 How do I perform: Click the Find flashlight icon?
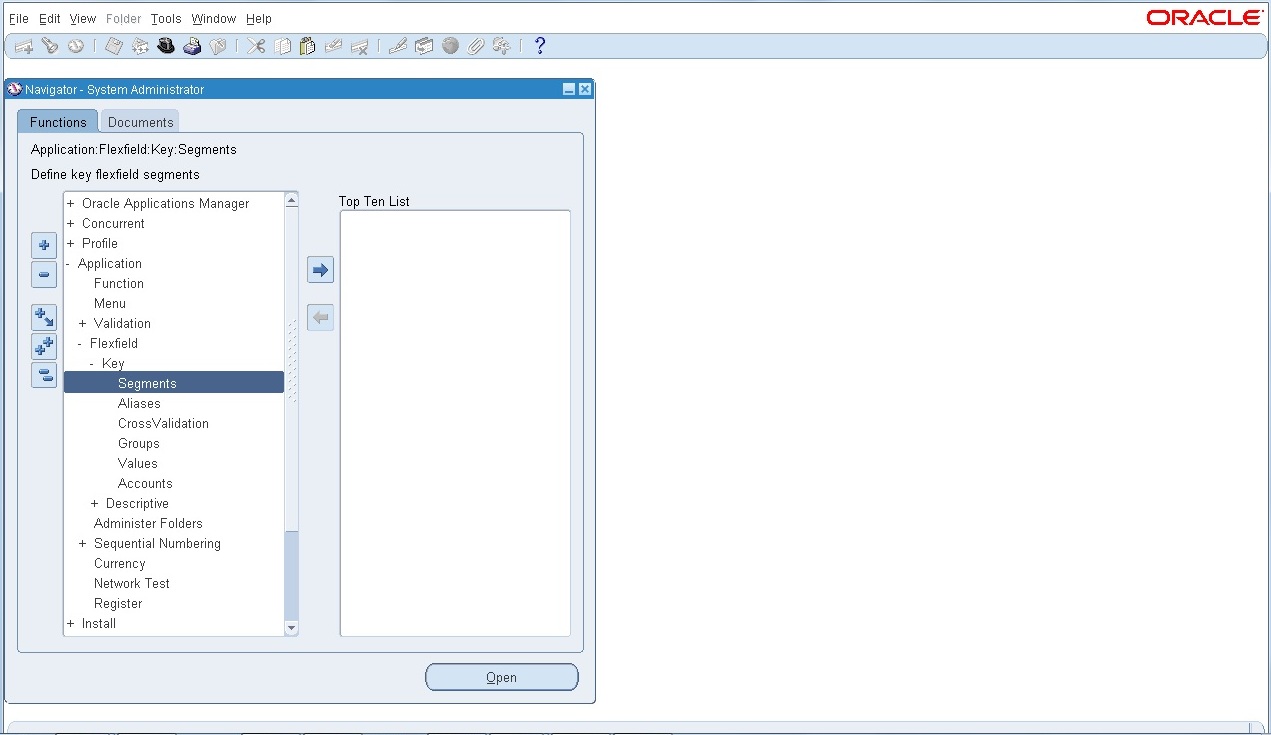[49, 45]
